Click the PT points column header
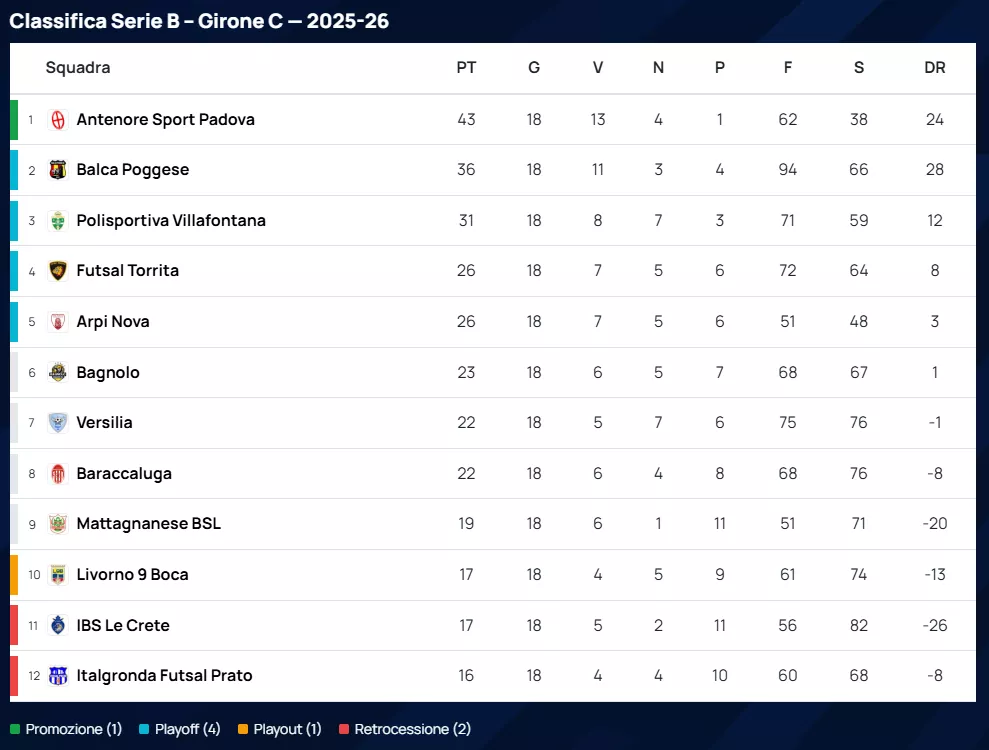 coord(466,68)
